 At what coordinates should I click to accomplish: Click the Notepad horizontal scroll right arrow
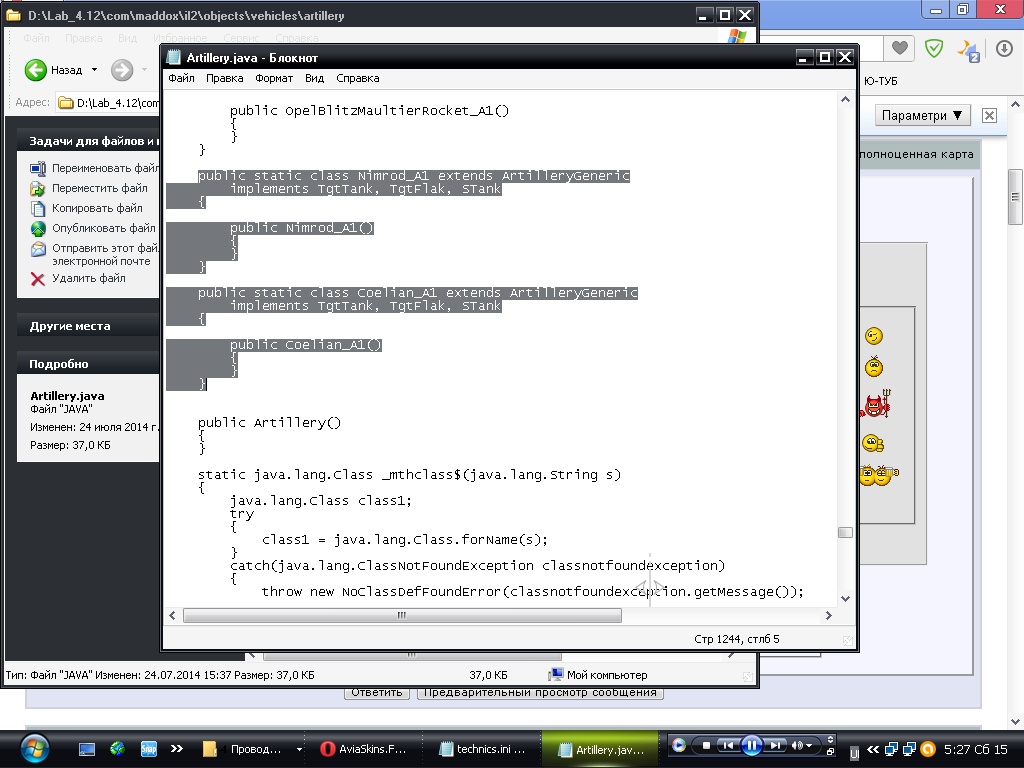(x=828, y=615)
